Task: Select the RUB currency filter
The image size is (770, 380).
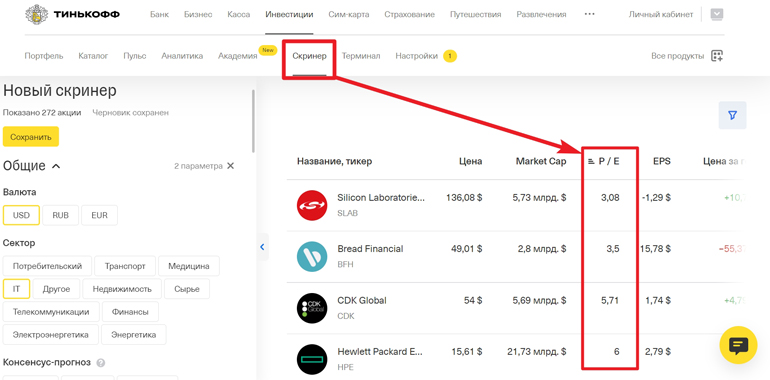Action: point(60,215)
